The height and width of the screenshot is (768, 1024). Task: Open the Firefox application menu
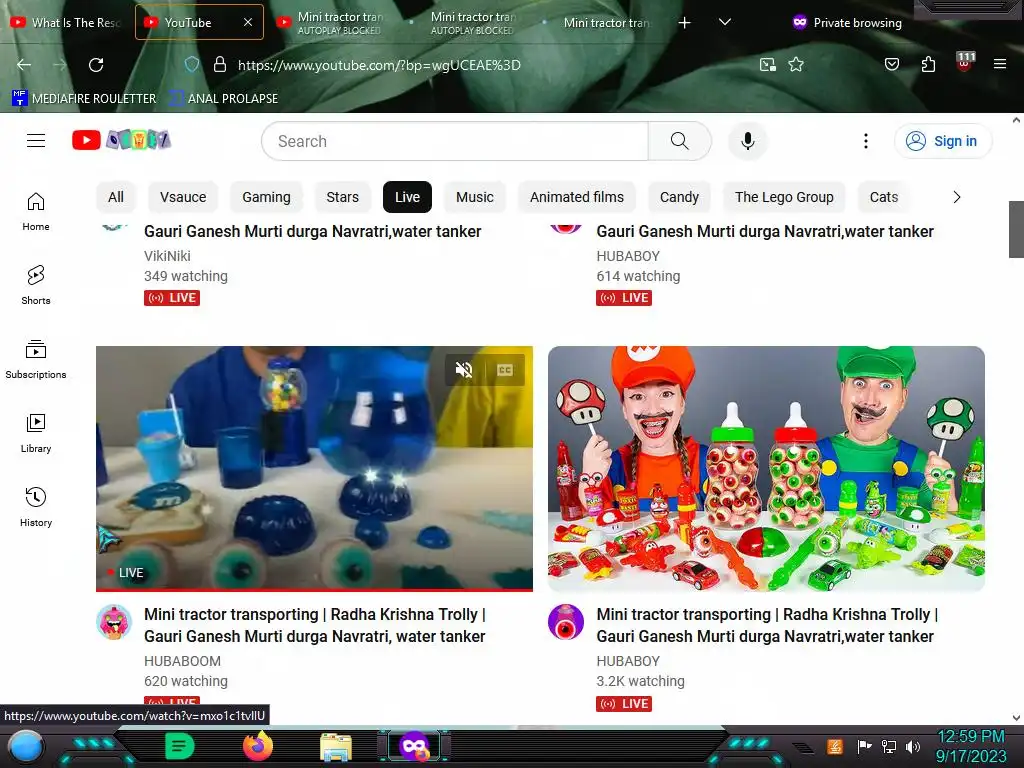[x=999, y=64]
